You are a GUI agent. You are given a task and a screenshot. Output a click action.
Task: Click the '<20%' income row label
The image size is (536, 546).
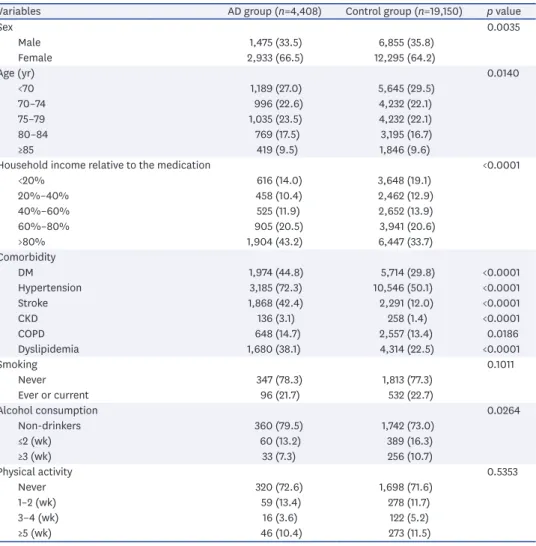pos(31,180)
